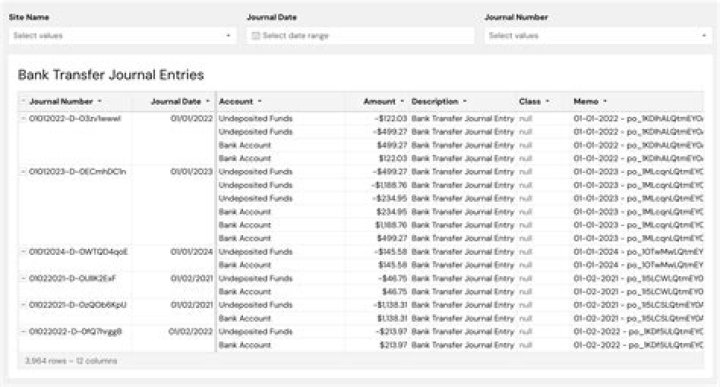Viewport: 720px width, 387px height.
Task: Click the -$46.75 amount cell
Action: click(393, 278)
